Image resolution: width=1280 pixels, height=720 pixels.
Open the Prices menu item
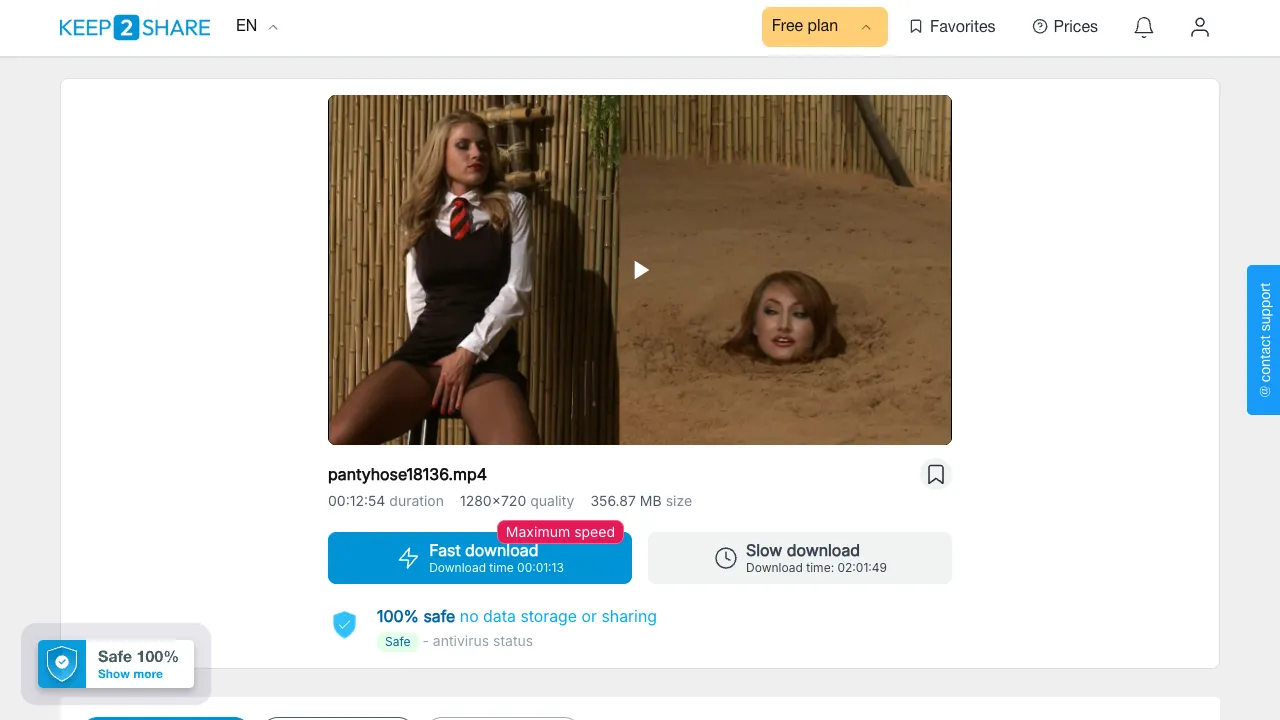point(1065,27)
